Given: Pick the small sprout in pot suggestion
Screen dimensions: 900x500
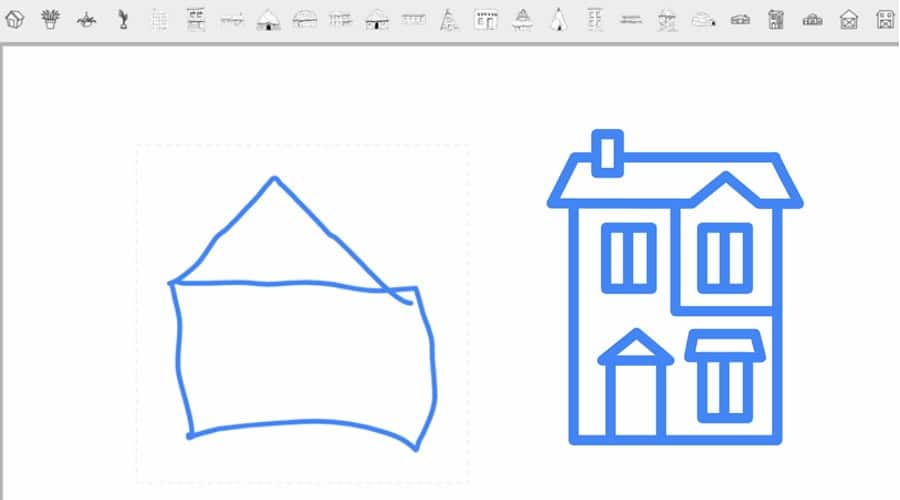Looking at the screenshot, I should (123, 20).
